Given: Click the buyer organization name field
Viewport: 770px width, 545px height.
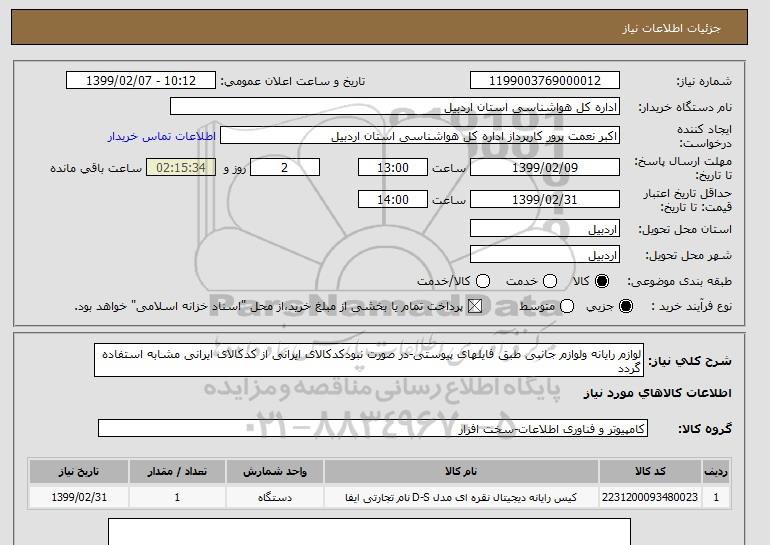Looking at the screenshot, I should pos(395,107).
